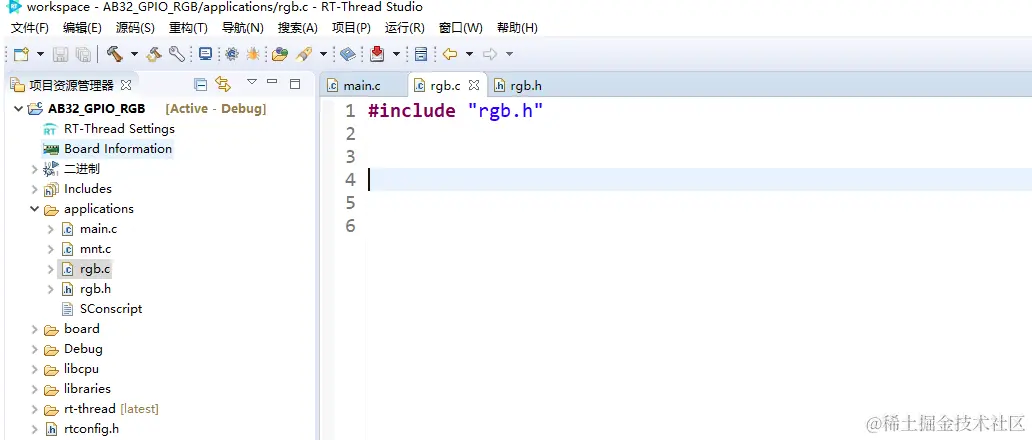Viewport: 1032px width, 440px height.
Task: Maximize the project explorer panel
Action: coord(295,84)
